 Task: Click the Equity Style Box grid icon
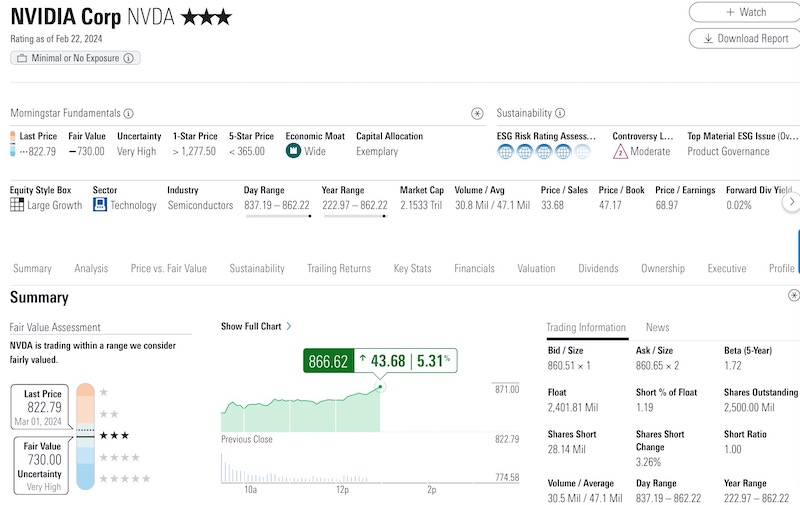click(x=17, y=205)
